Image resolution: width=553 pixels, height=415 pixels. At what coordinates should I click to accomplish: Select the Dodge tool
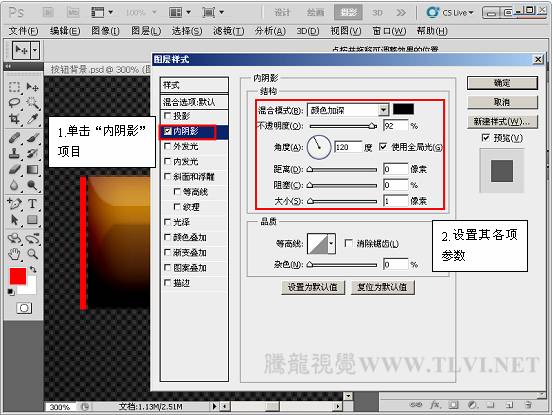click(x=32, y=185)
